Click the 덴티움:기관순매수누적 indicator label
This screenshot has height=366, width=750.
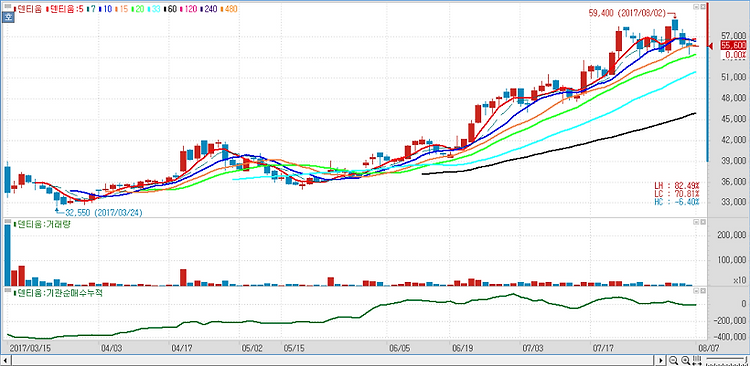pos(58,292)
